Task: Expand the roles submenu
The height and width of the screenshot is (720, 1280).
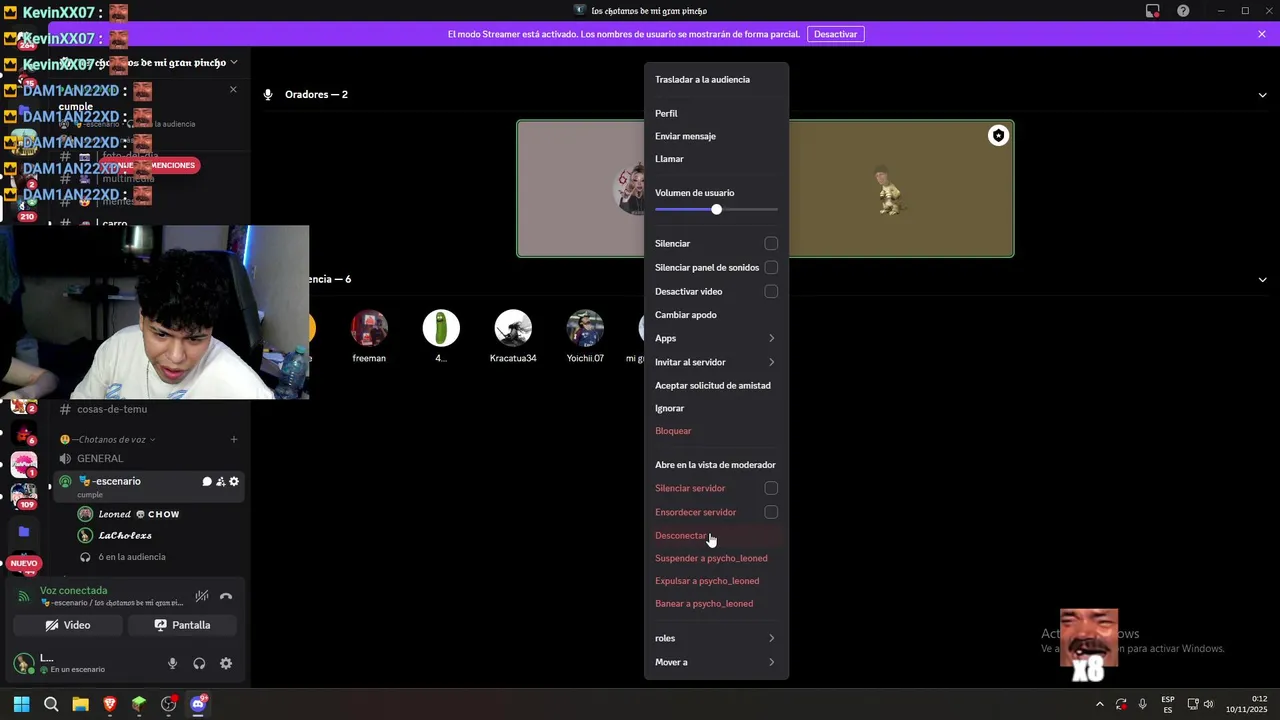Action: click(x=716, y=638)
